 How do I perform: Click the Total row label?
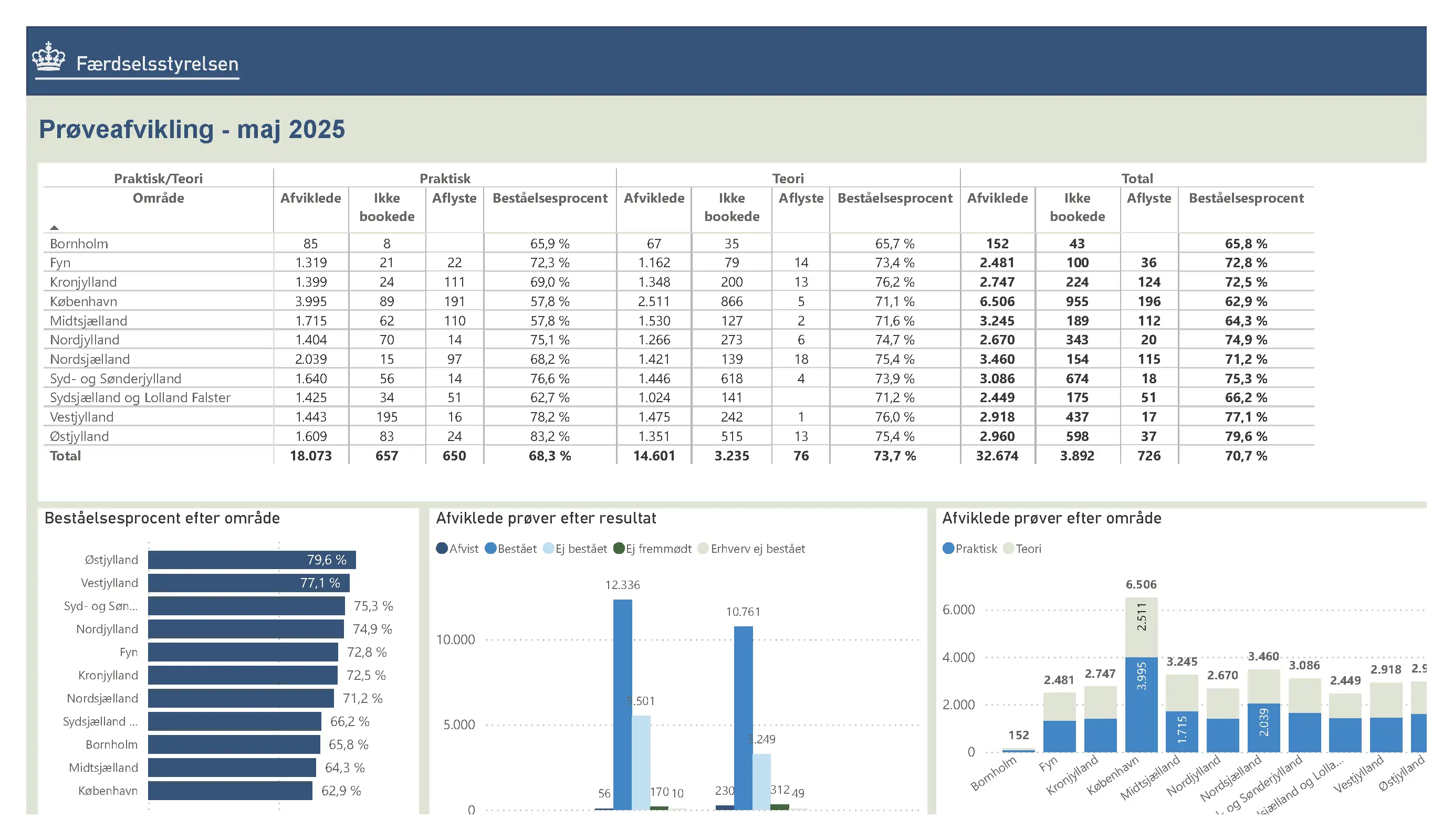pos(65,456)
